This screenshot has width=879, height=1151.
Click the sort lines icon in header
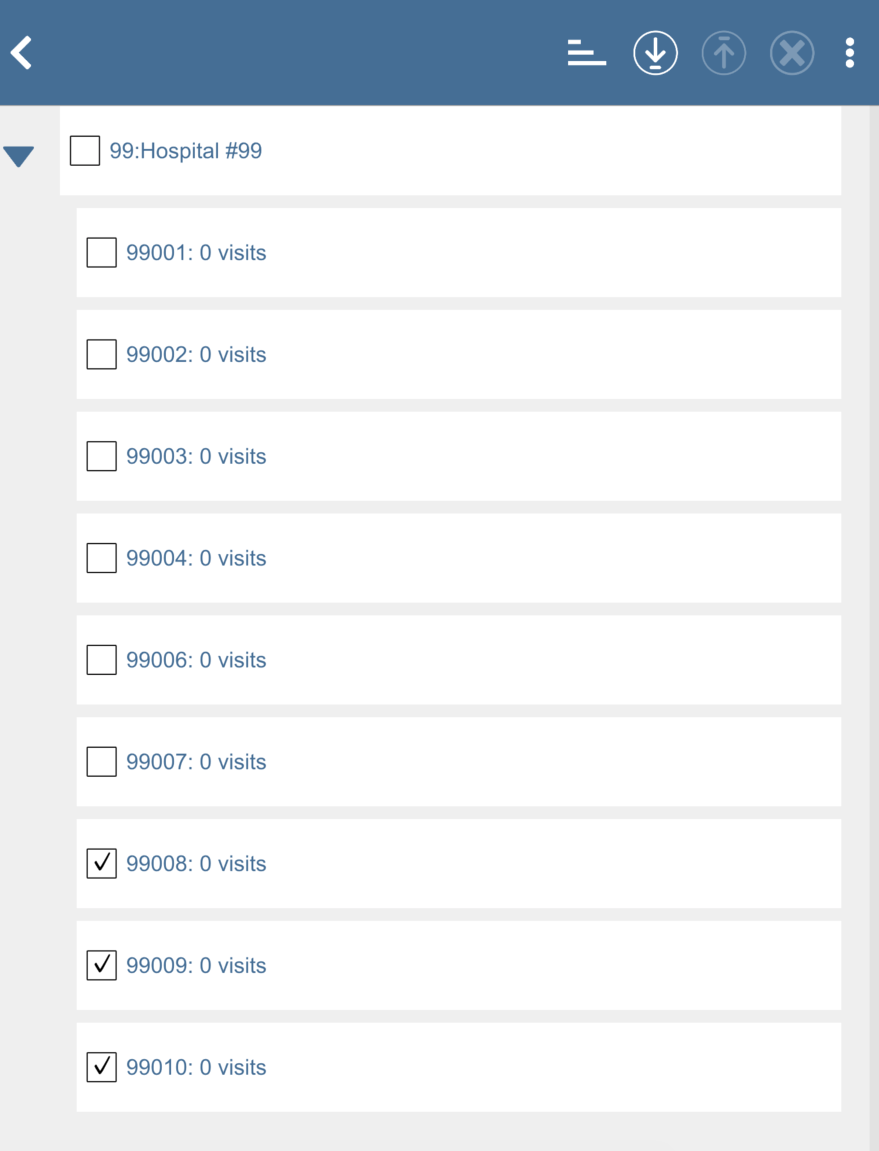(x=587, y=53)
